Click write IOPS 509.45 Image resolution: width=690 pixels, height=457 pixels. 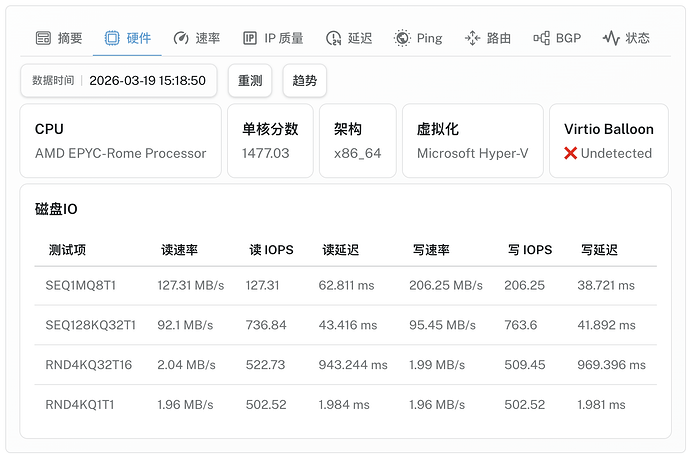click(x=525, y=365)
